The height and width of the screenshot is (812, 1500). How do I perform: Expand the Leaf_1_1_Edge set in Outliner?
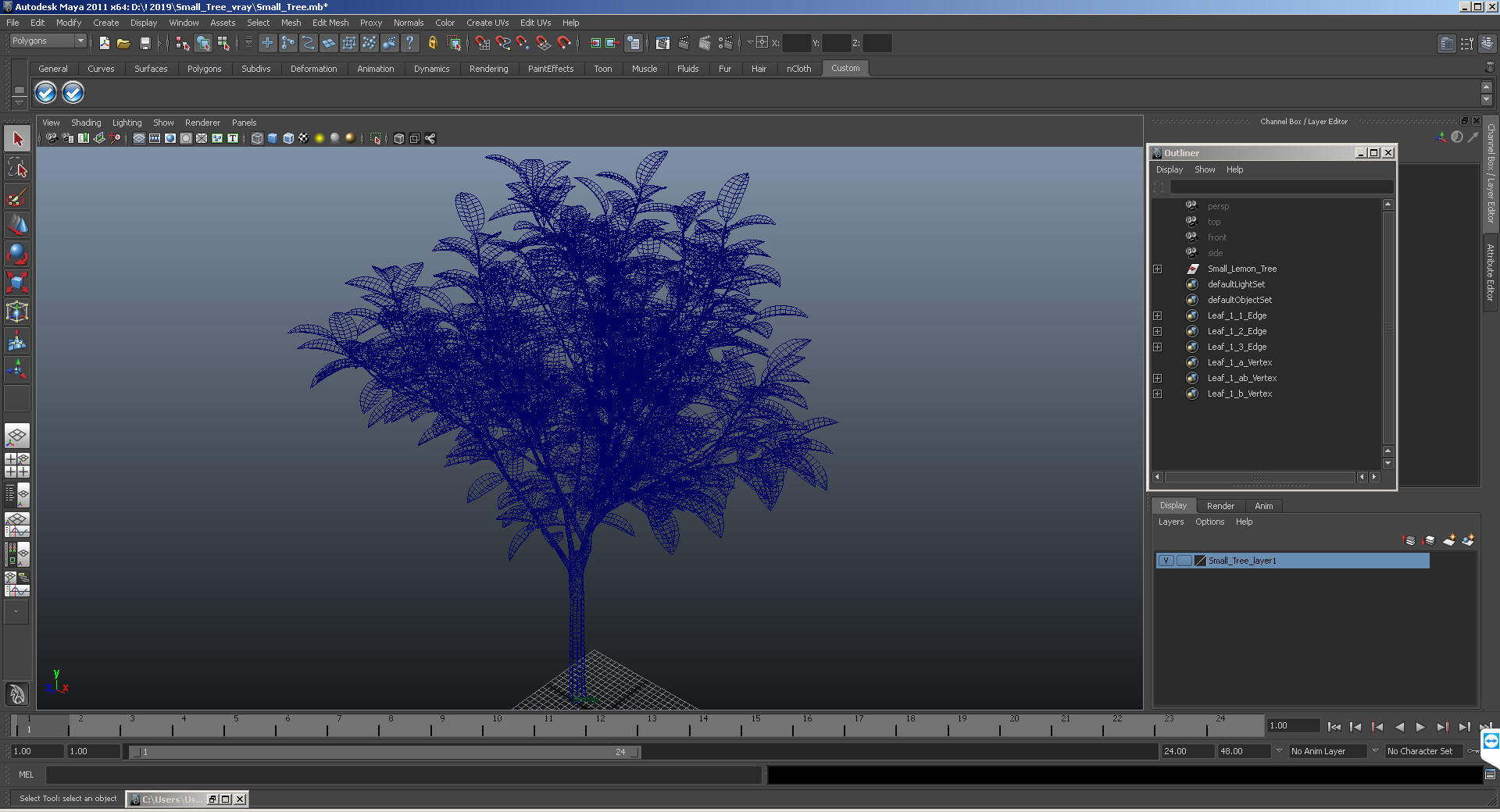1158,316
